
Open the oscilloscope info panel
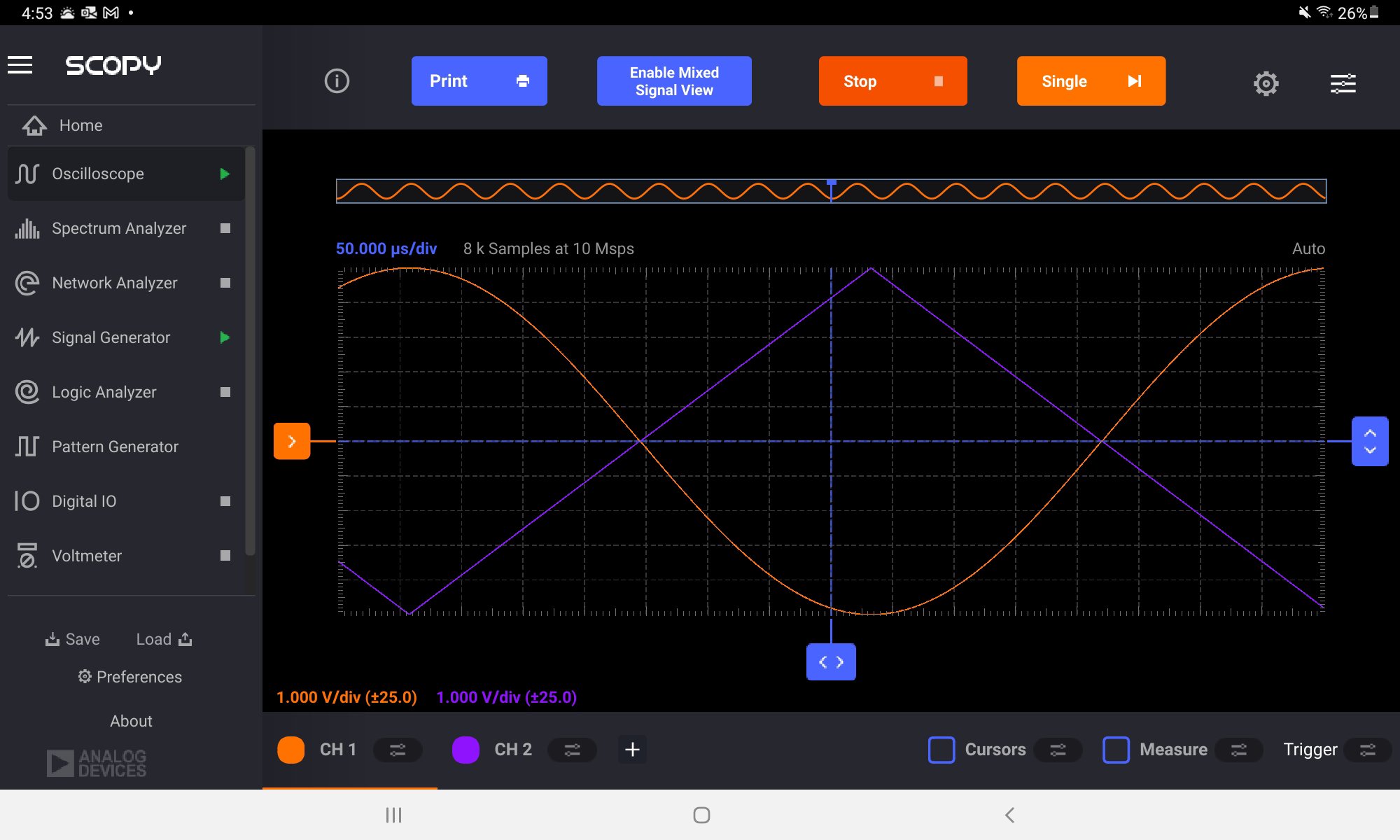337,80
